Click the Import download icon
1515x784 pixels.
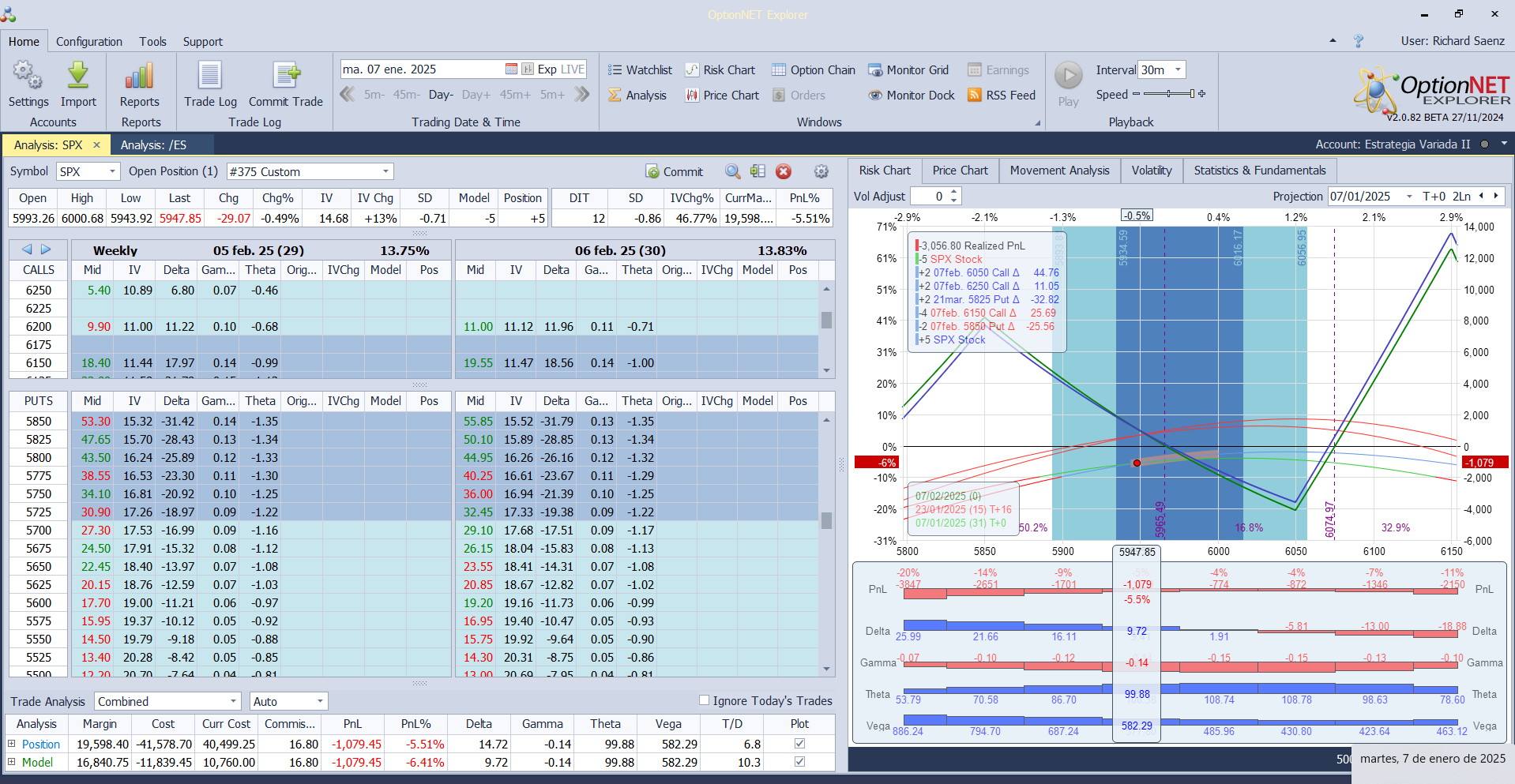(78, 77)
